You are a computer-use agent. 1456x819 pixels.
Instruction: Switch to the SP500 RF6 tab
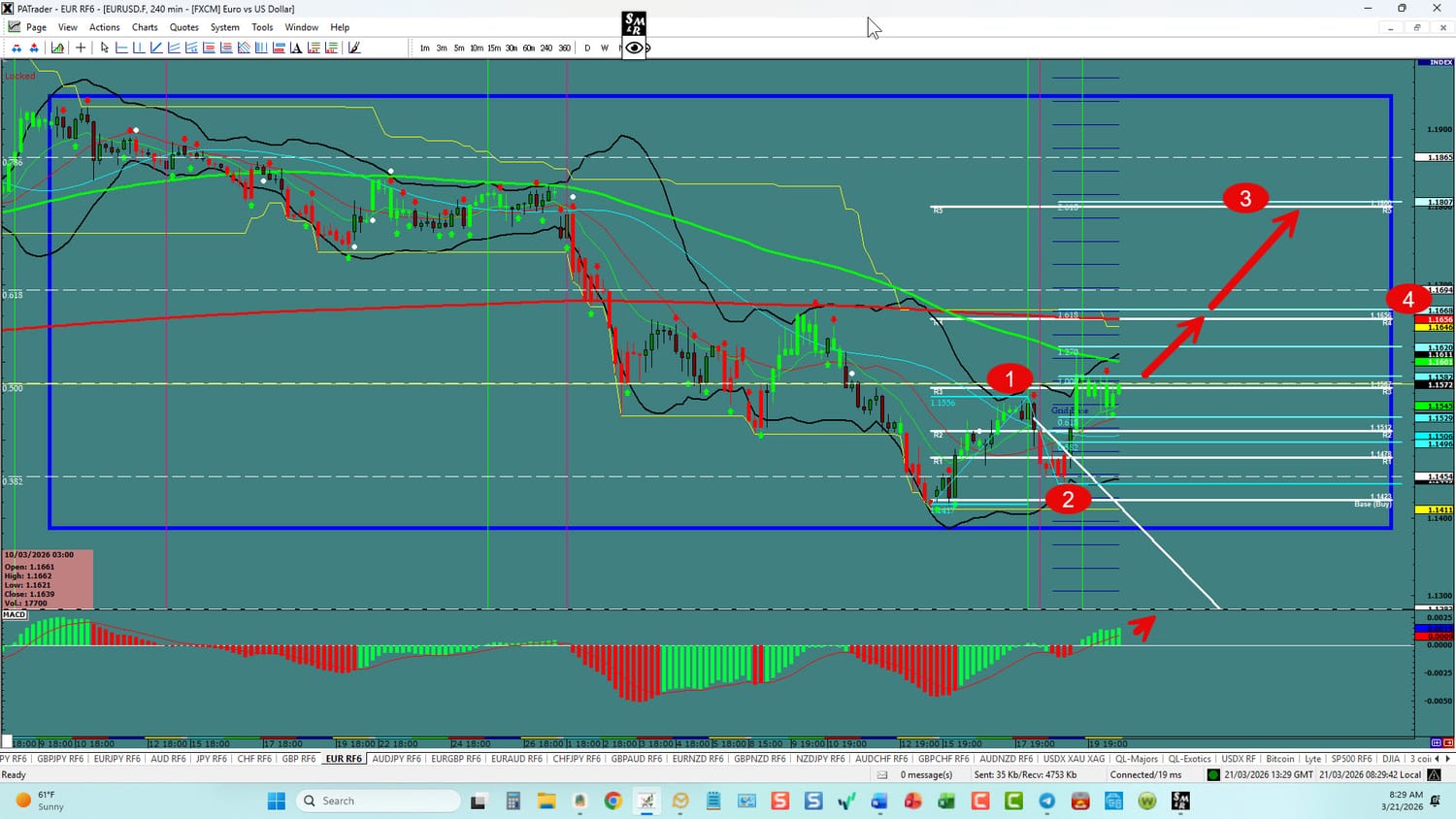[x=1351, y=759]
